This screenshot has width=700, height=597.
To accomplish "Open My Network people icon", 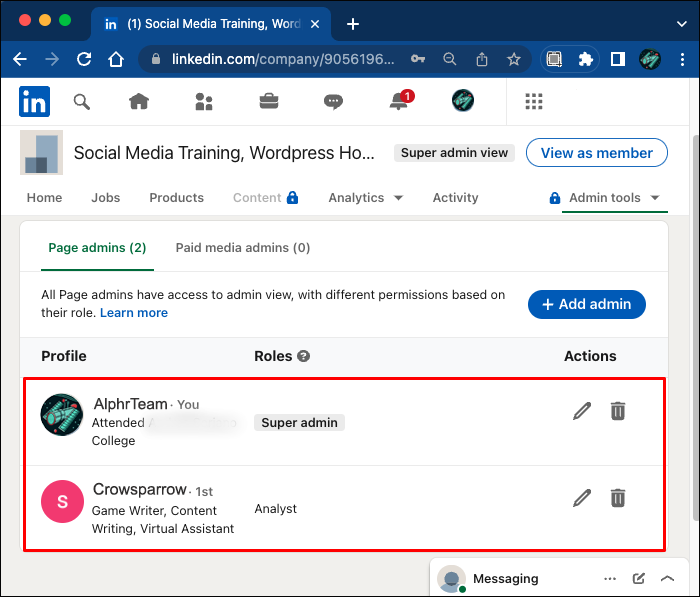I will point(204,101).
